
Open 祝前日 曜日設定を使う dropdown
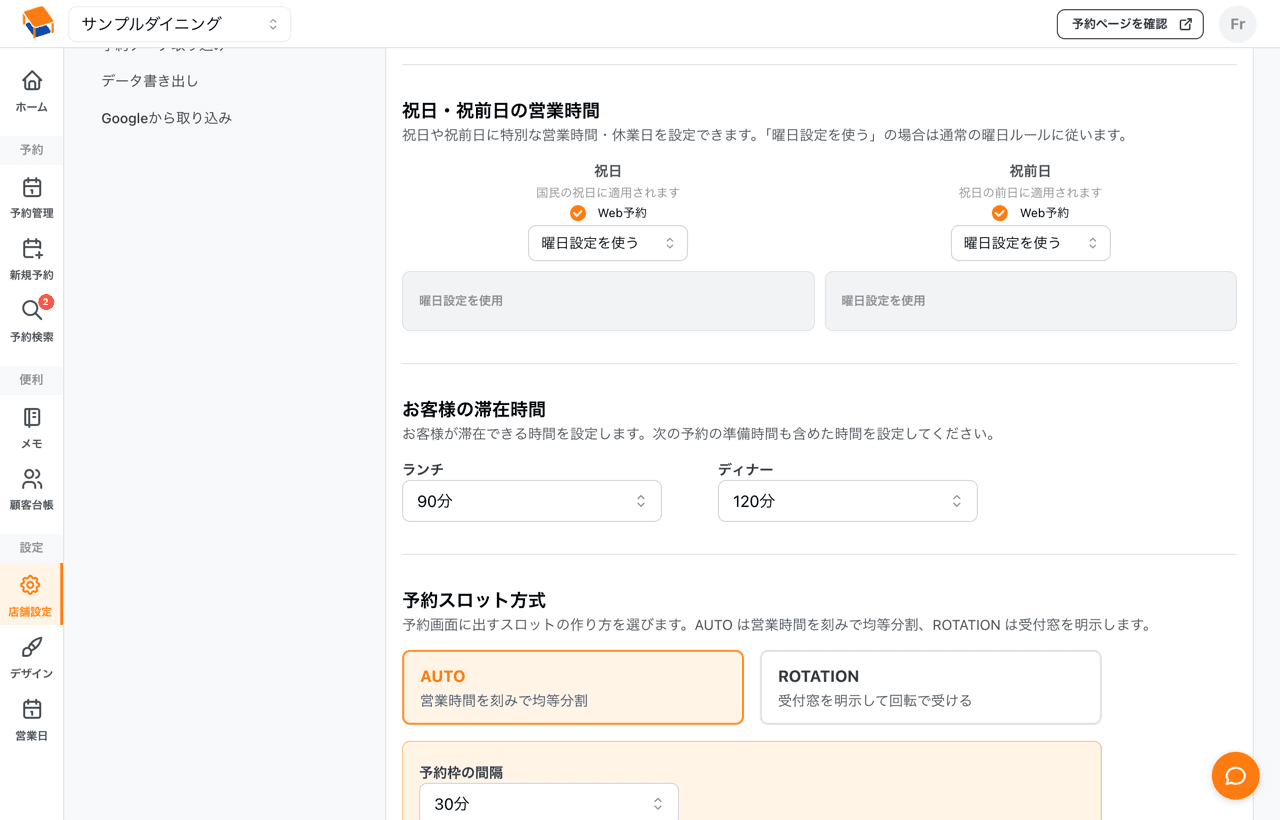click(x=1031, y=243)
